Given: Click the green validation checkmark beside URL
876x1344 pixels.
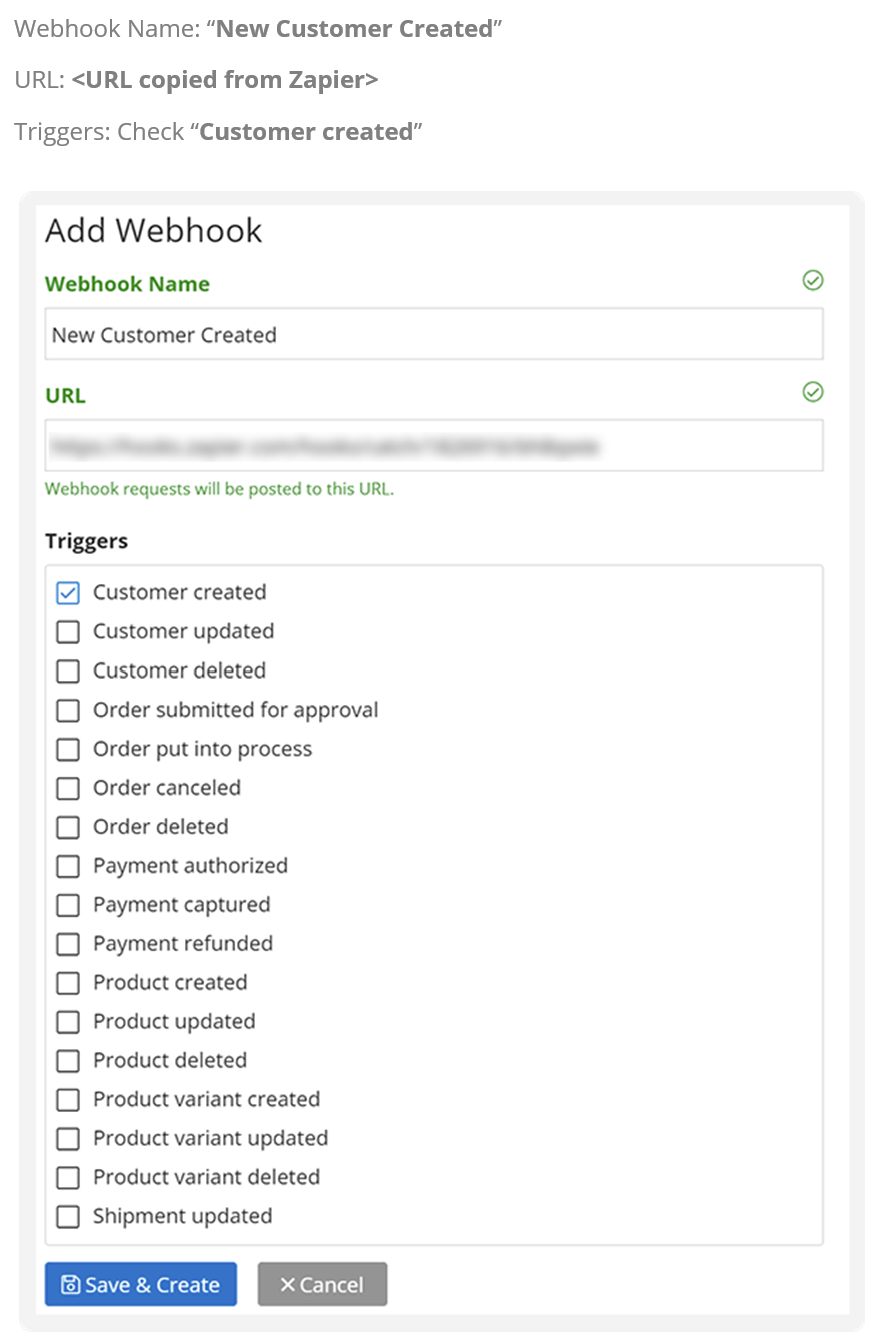Looking at the screenshot, I should (x=813, y=392).
